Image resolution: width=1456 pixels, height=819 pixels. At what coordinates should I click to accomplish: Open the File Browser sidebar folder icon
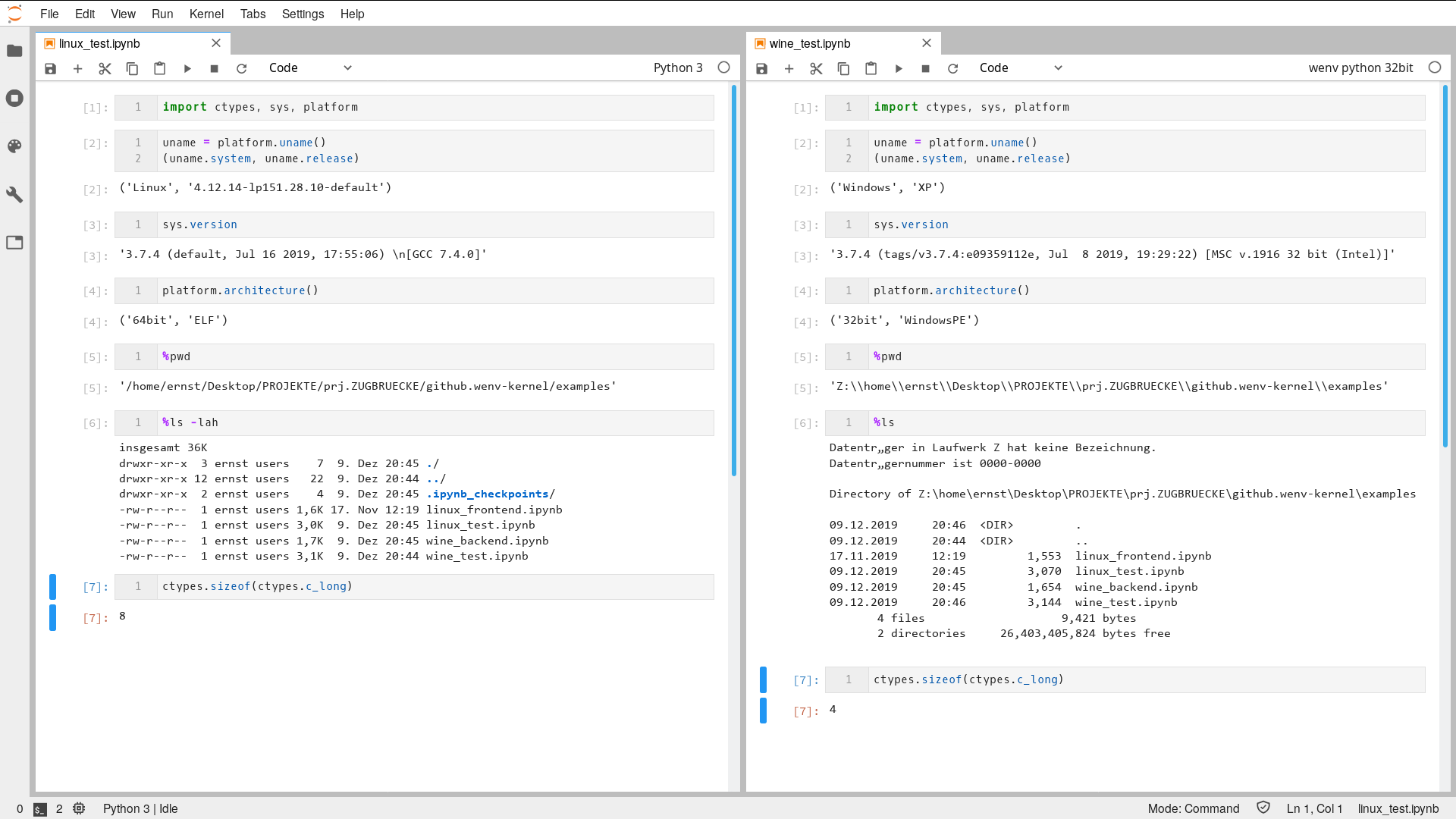click(14, 51)
